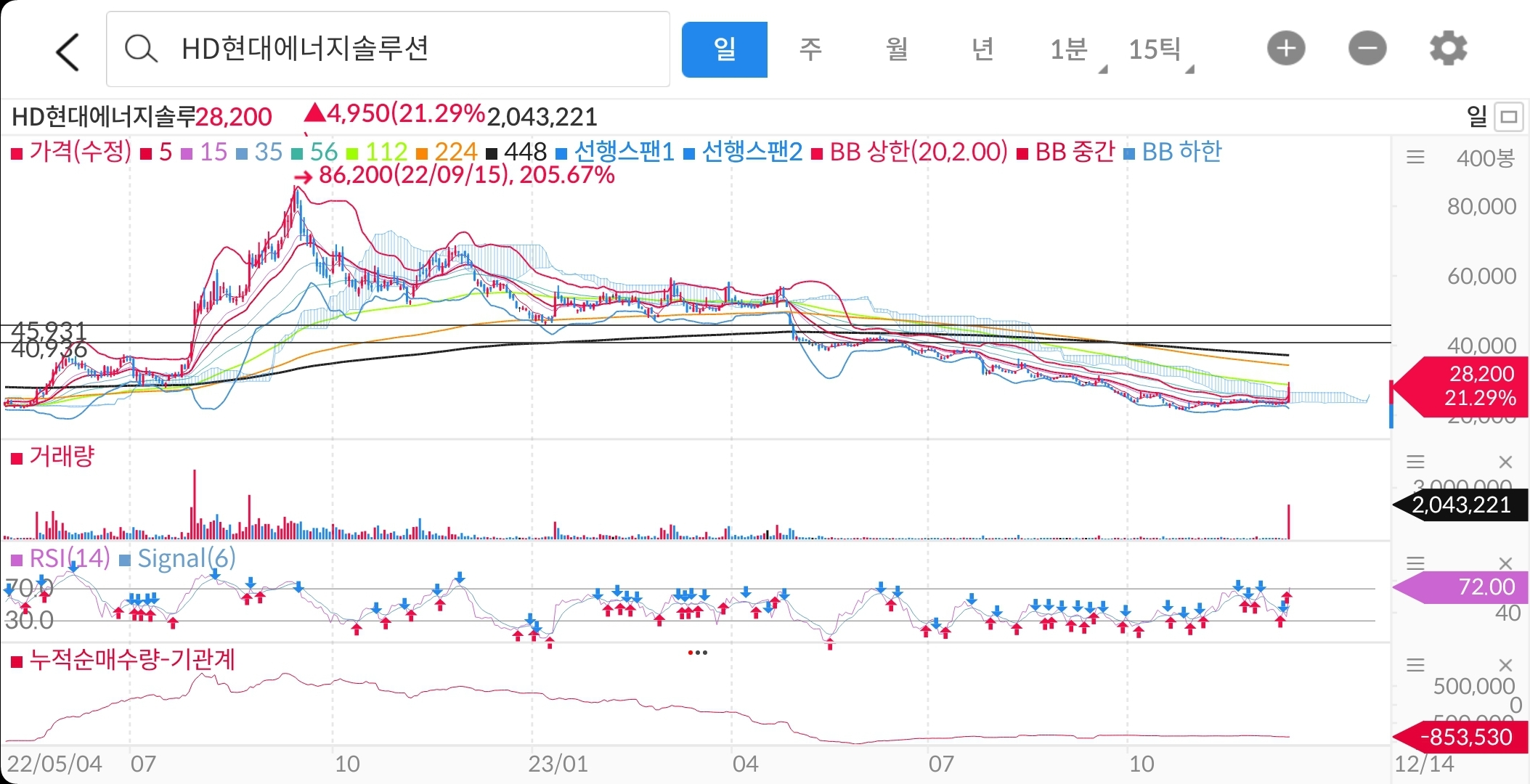This screenshot has height=784, width=1530.
Task: Click the Signal(6) indicator label
Action: click(x=178, y=558)
